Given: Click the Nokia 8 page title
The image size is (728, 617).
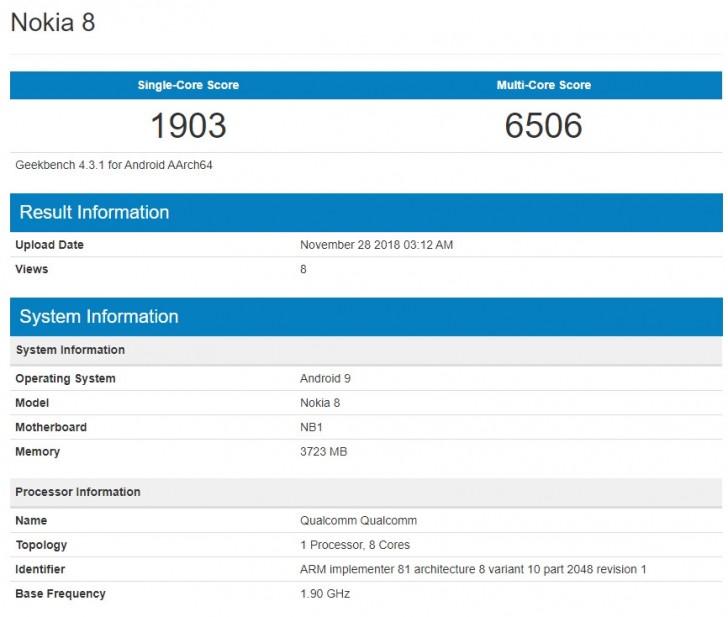Looking at the screenshot, I should [53, 23].
